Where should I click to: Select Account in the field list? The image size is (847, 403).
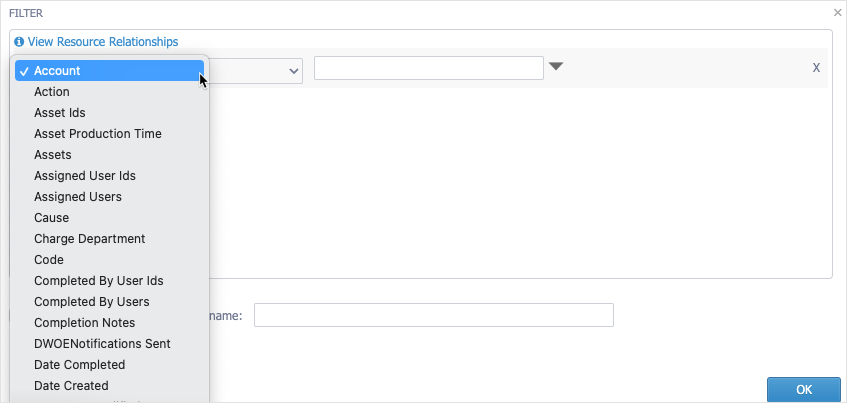pyautogui.click(x=110, y=71)
